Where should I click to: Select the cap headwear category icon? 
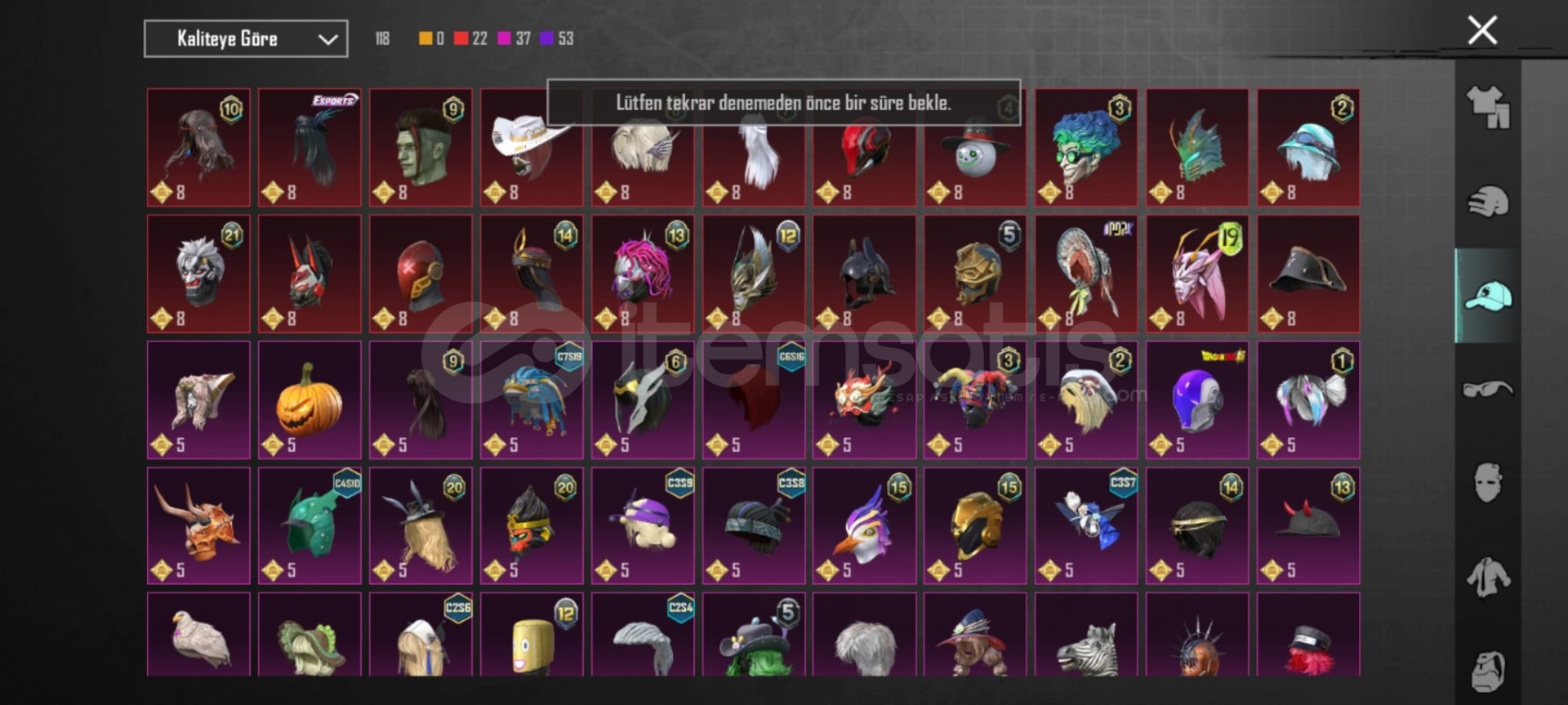tap(1488, 296)
